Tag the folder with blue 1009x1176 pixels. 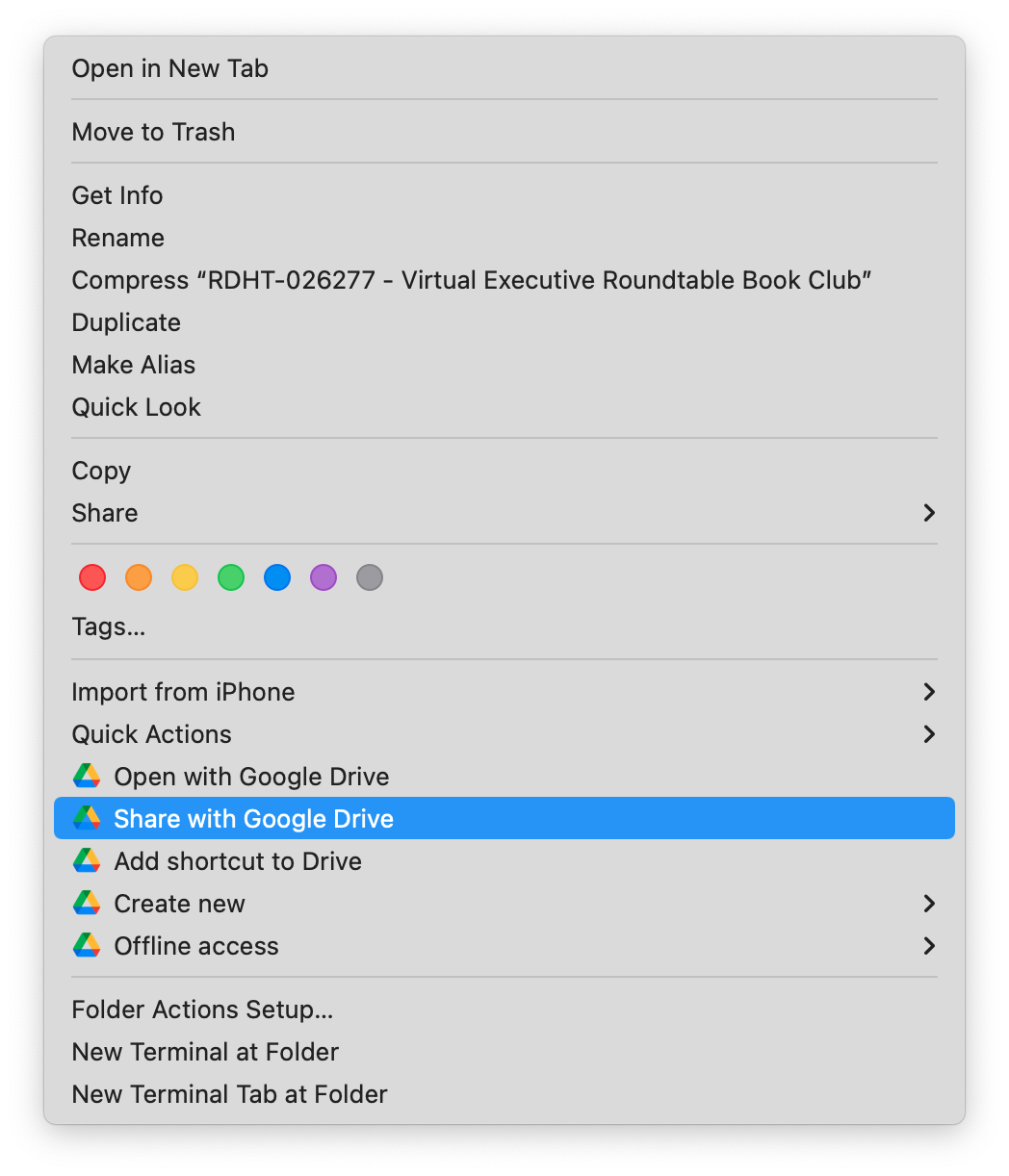277,577
